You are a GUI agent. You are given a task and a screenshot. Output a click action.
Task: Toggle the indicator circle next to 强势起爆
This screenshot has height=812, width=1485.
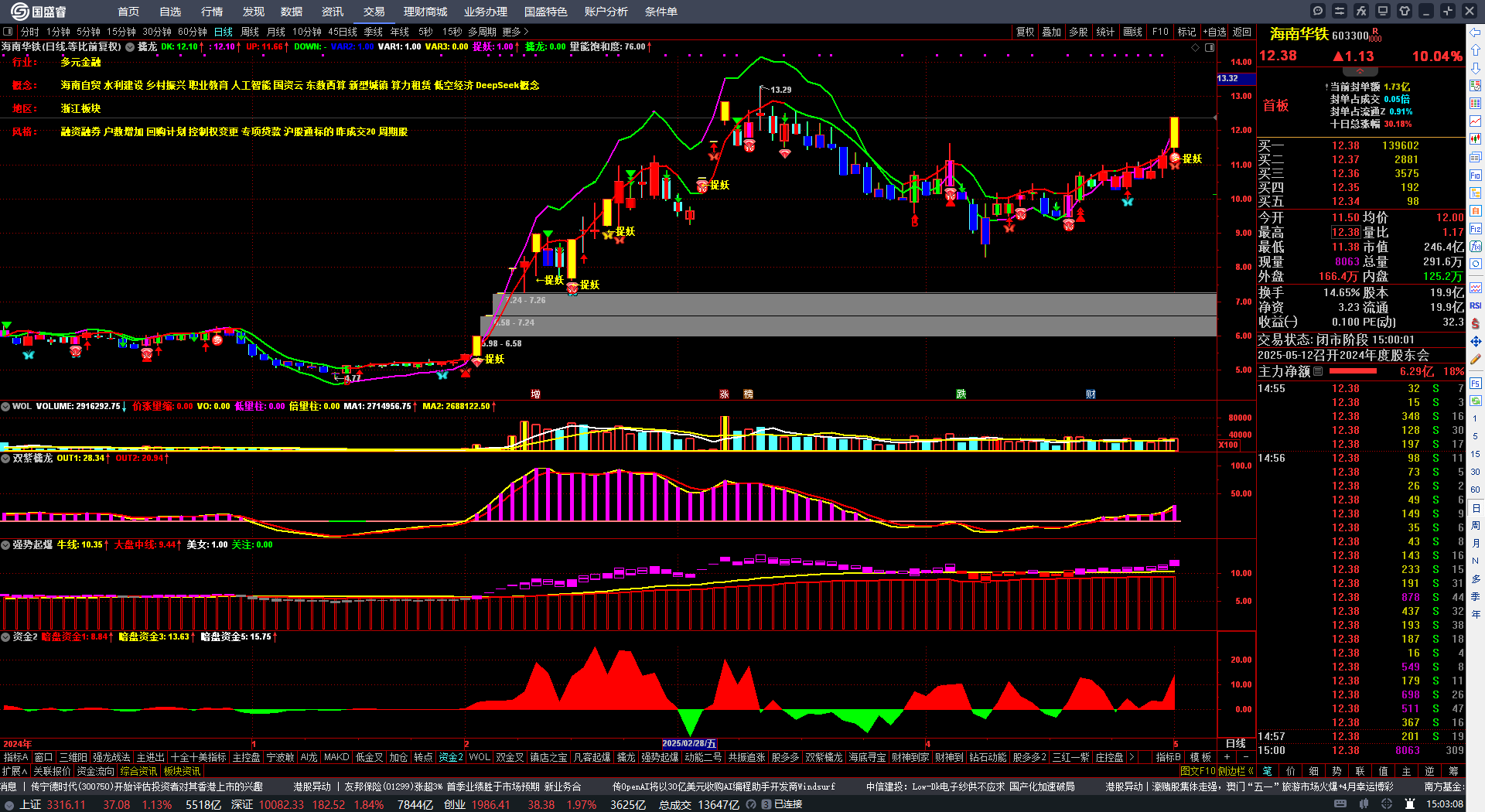pyautogui.click(x=5, y=545)
